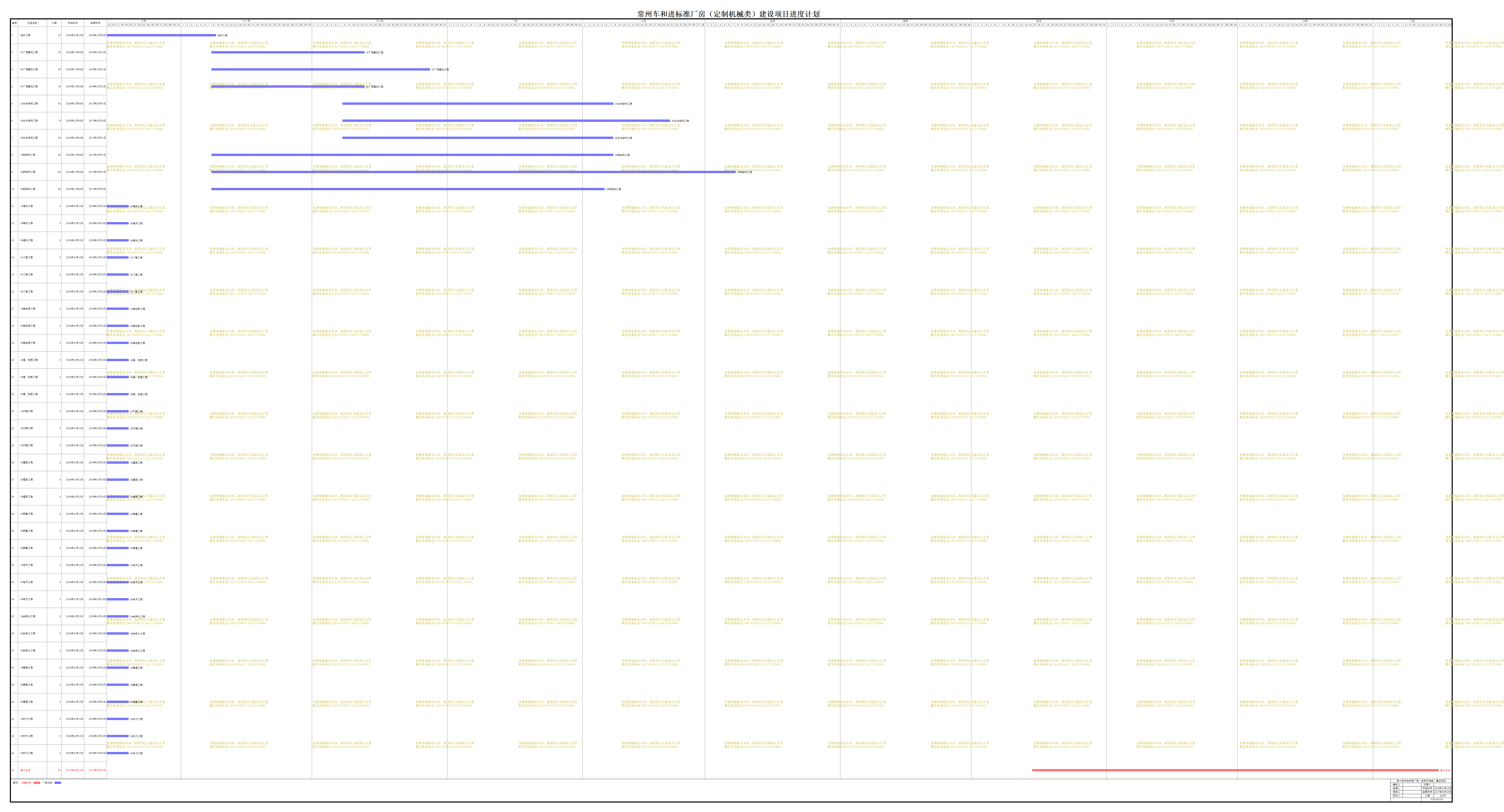
Task: Click the red 关键任务 legend swatch
Action: point(37,783)
